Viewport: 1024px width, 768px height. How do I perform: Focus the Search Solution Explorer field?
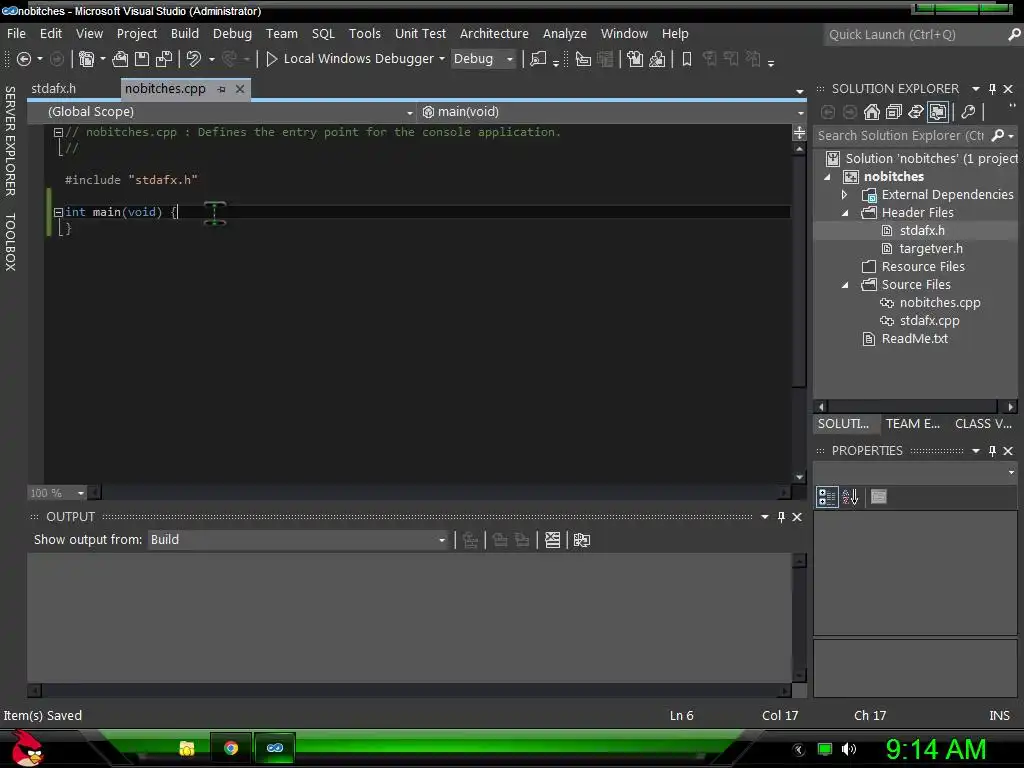(x=901, y=135)
